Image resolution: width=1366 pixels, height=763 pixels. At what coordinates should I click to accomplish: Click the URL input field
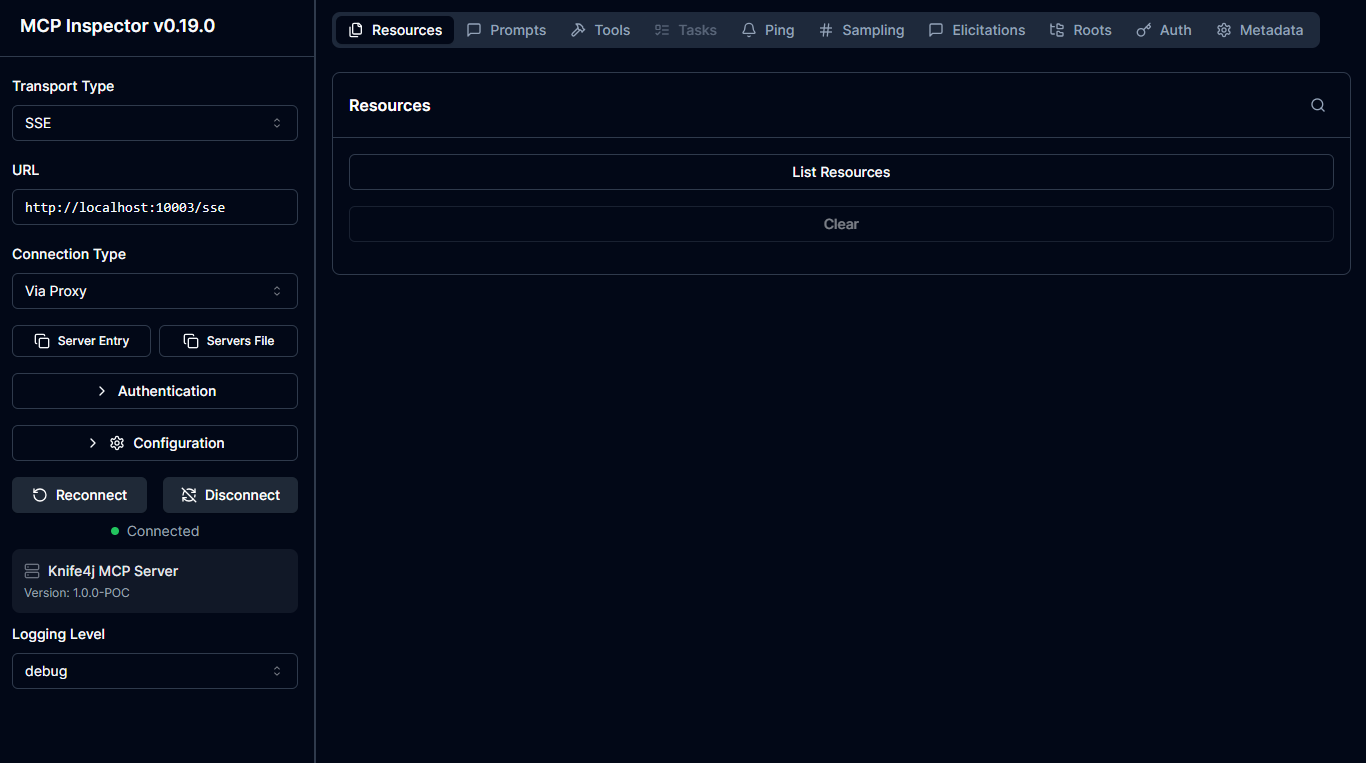pos(155,207)
